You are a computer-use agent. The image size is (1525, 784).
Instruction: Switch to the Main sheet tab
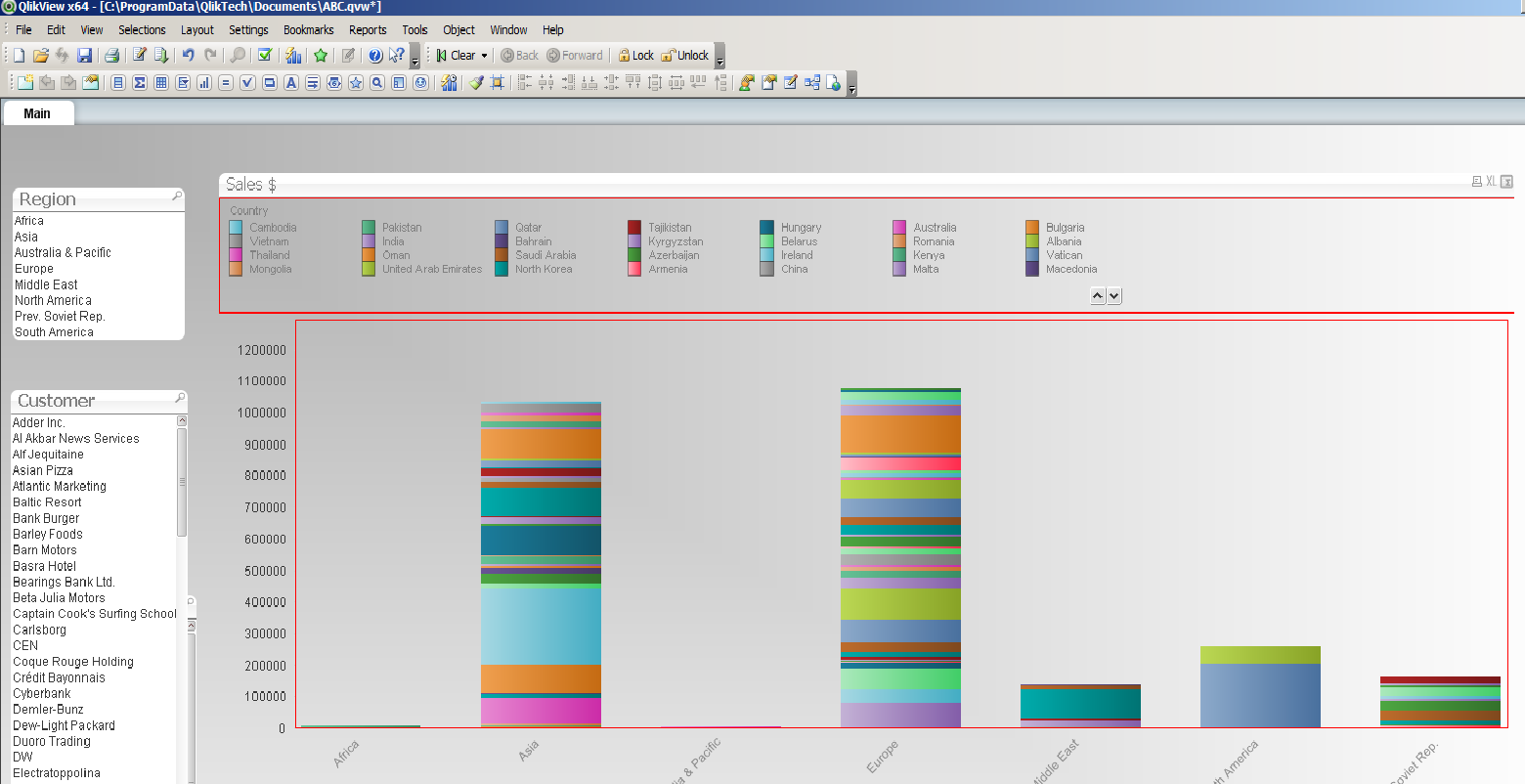pyautogui.click(x=37, y=113)
